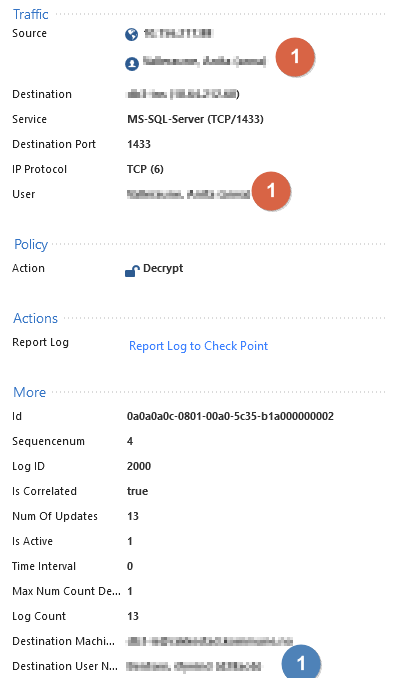
Task: Select the More section header
Action: 29,392
